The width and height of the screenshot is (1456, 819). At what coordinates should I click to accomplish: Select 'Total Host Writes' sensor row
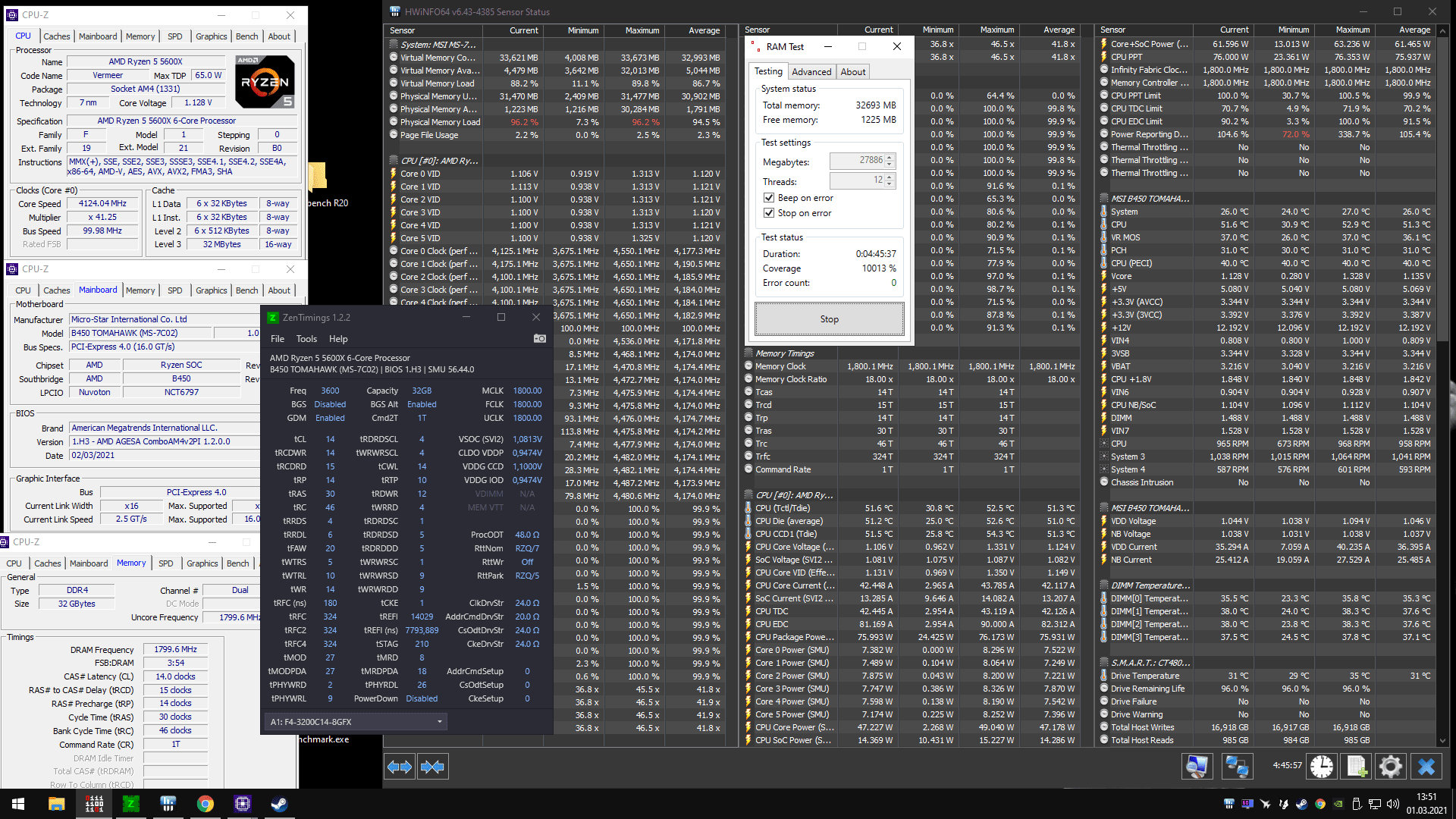(1266, 727)
